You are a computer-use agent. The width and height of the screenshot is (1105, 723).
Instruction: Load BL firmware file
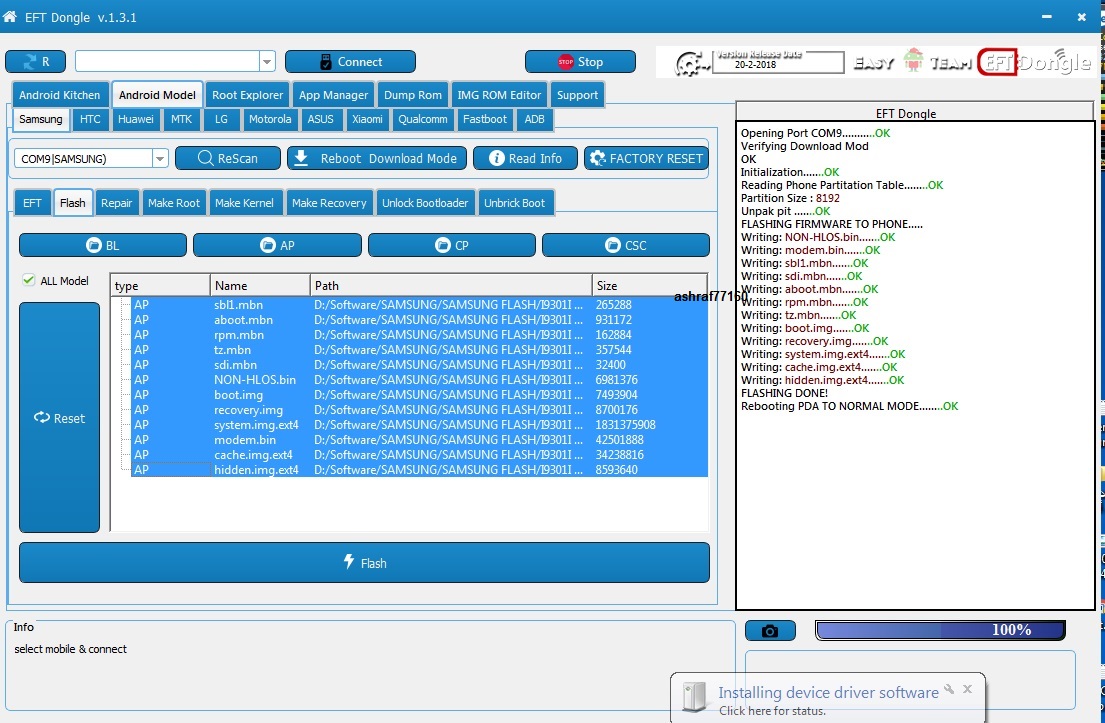click(x=103, y=245)
